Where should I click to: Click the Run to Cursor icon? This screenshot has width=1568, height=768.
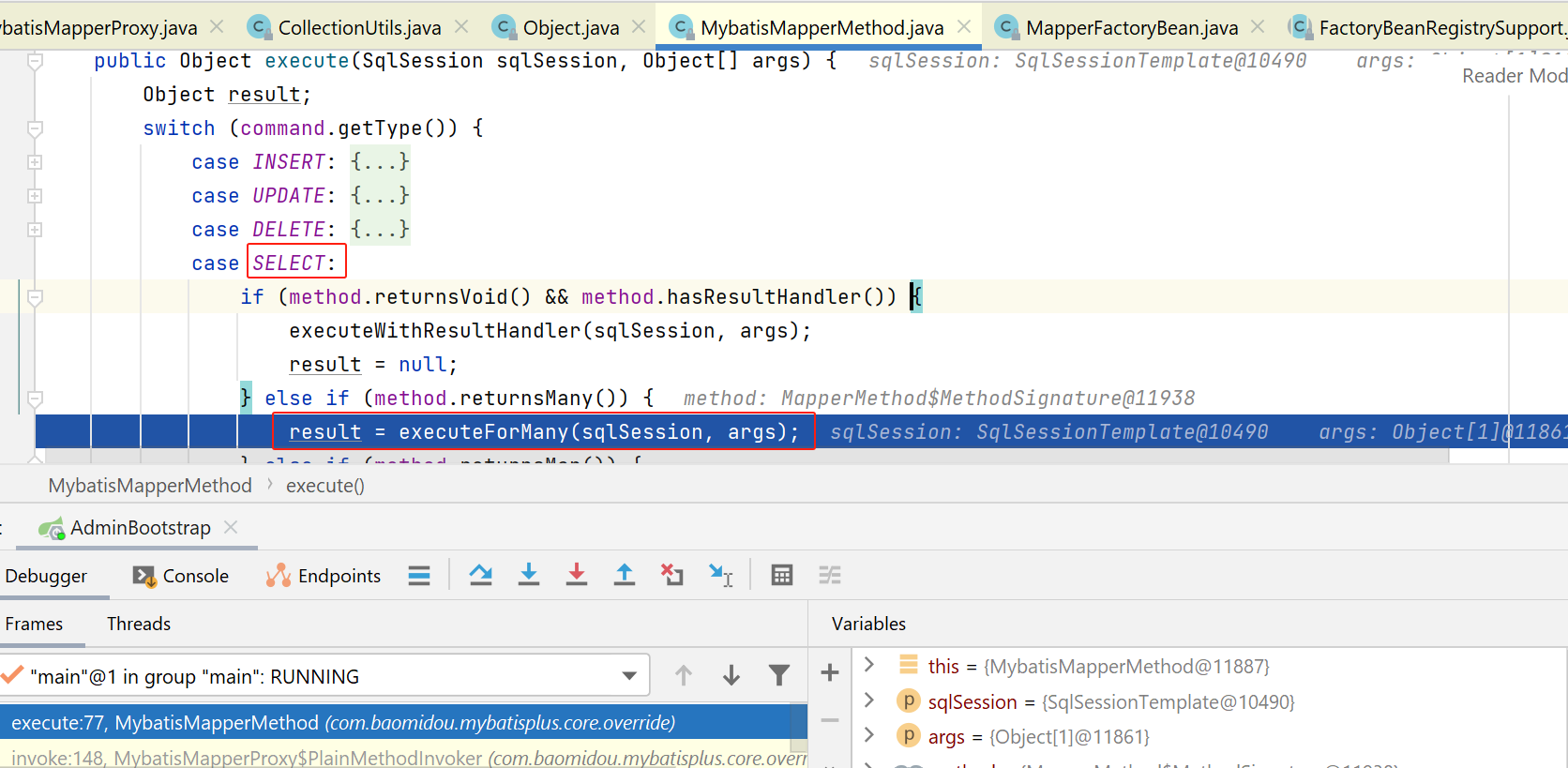tap(720, 575)
